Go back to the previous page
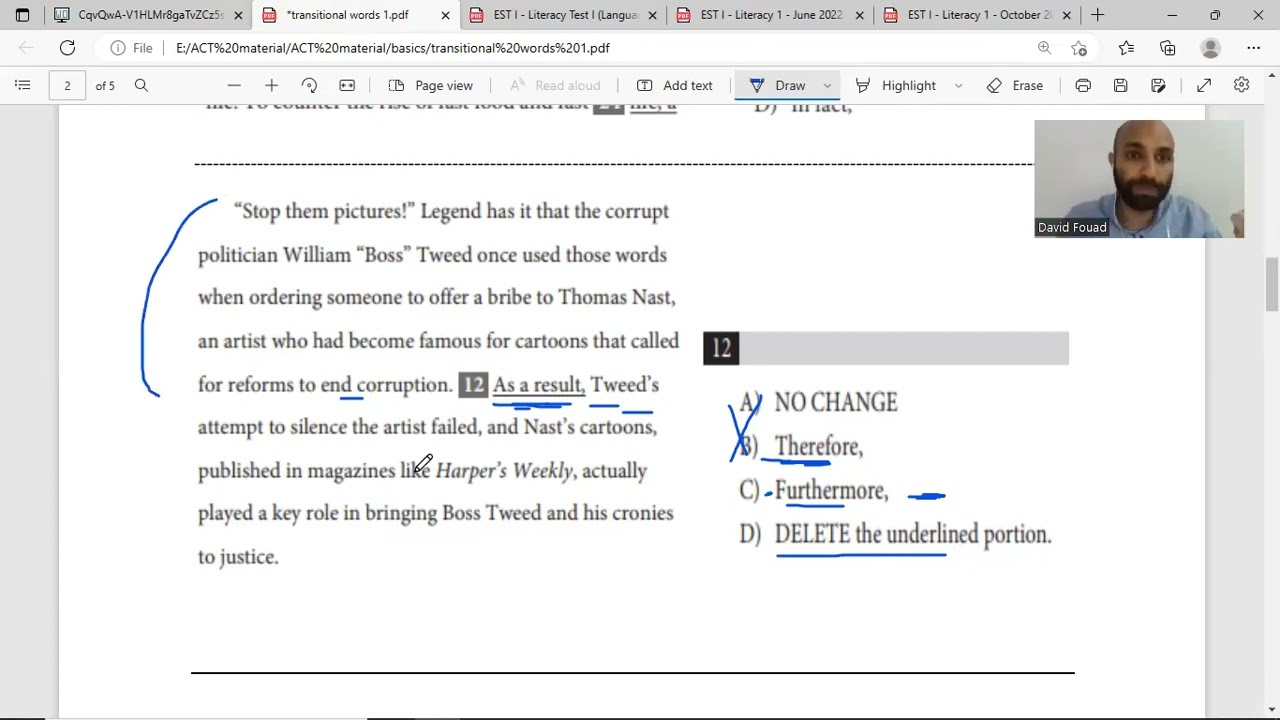Screen dimensions: 1280x720 coord(26,48)
